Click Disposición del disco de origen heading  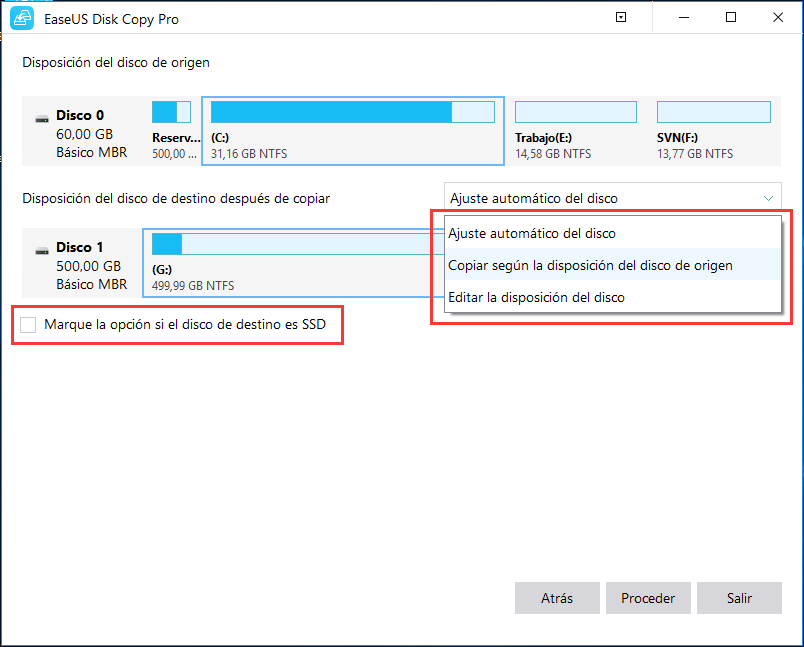click(x=116, y=63)
